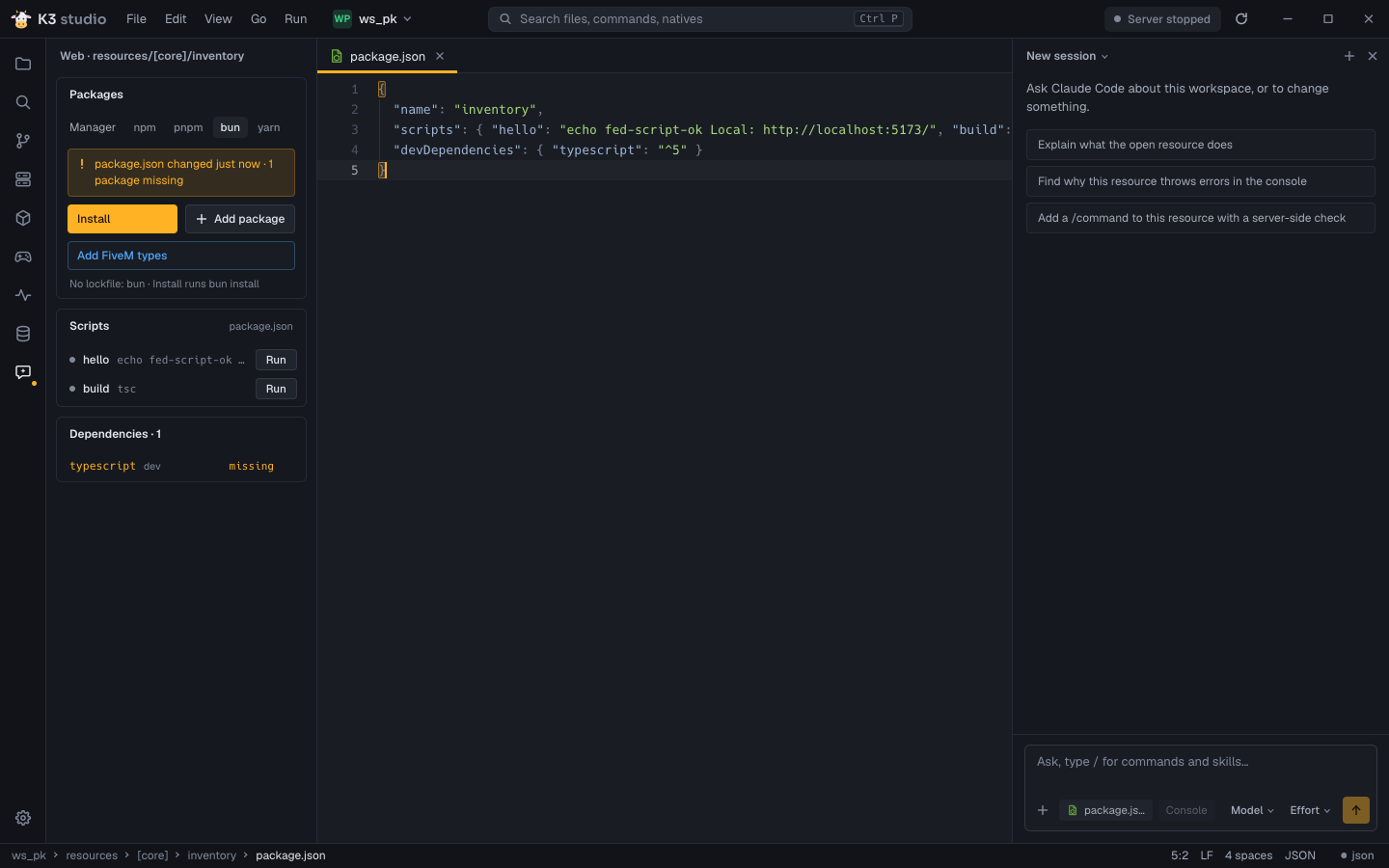Open the Edit menu
Image resolution: width=1389 pixels, height=868 pixels.
176,18
